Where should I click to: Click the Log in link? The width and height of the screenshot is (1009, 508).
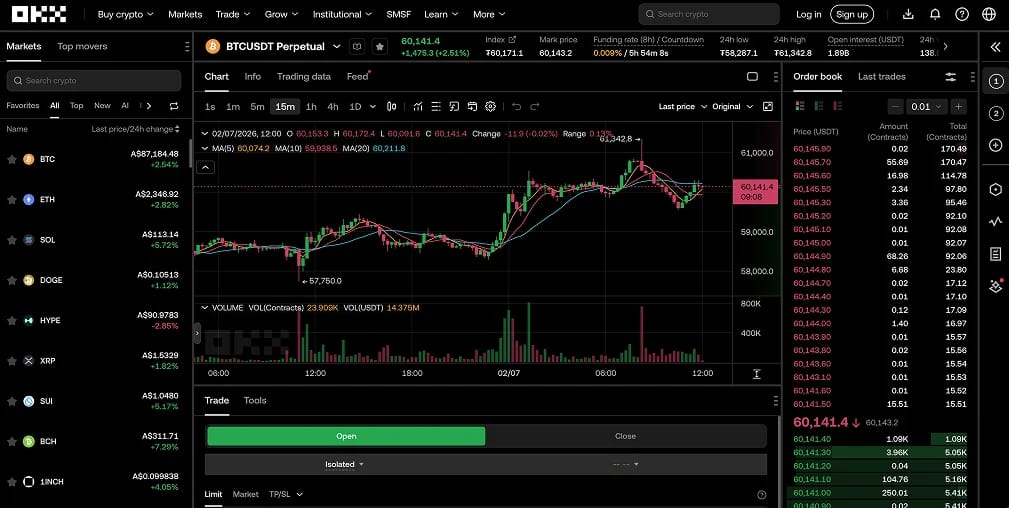point(808,14)
